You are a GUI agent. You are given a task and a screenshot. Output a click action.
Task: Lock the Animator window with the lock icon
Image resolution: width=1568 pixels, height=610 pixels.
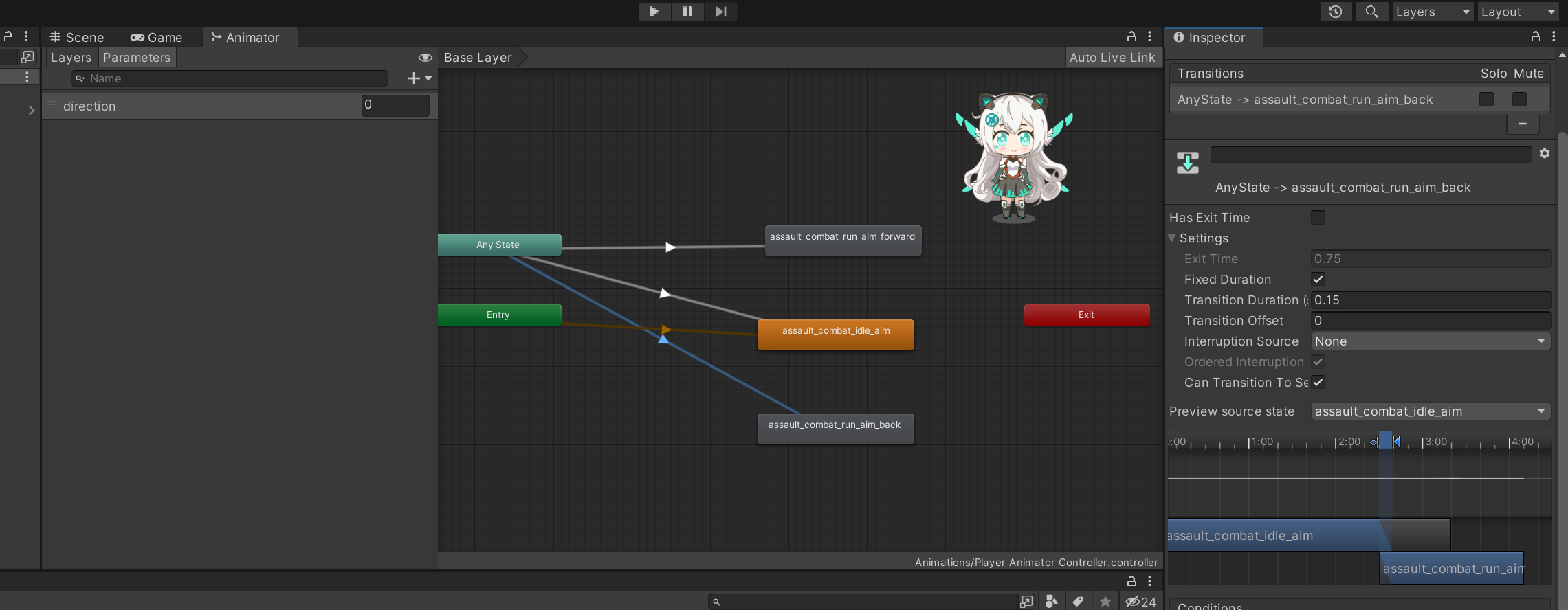1131,36
